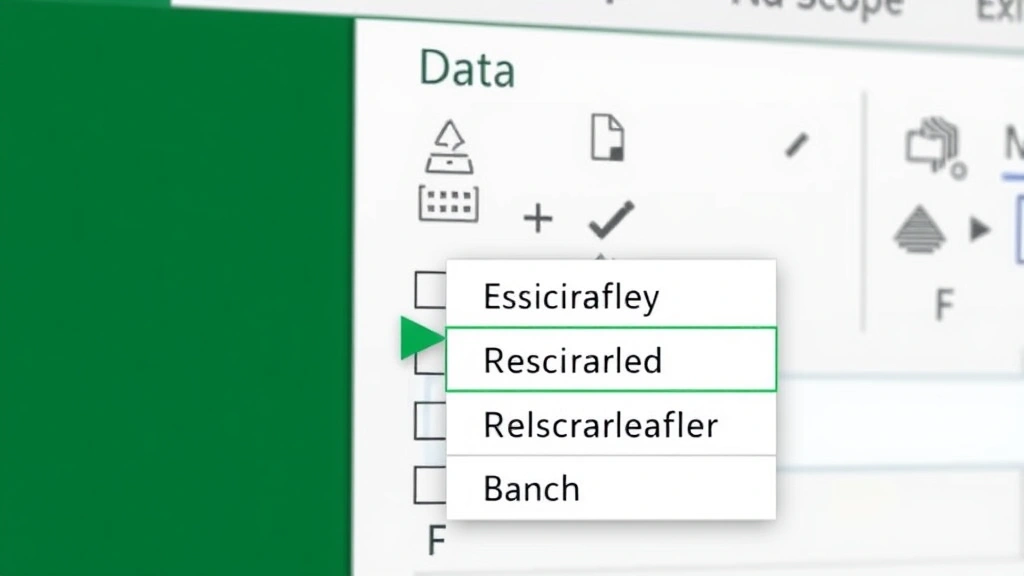1024x576 pixels.
Task: Check the bottom checkbox next to Banch
Action: pos(430,487)
